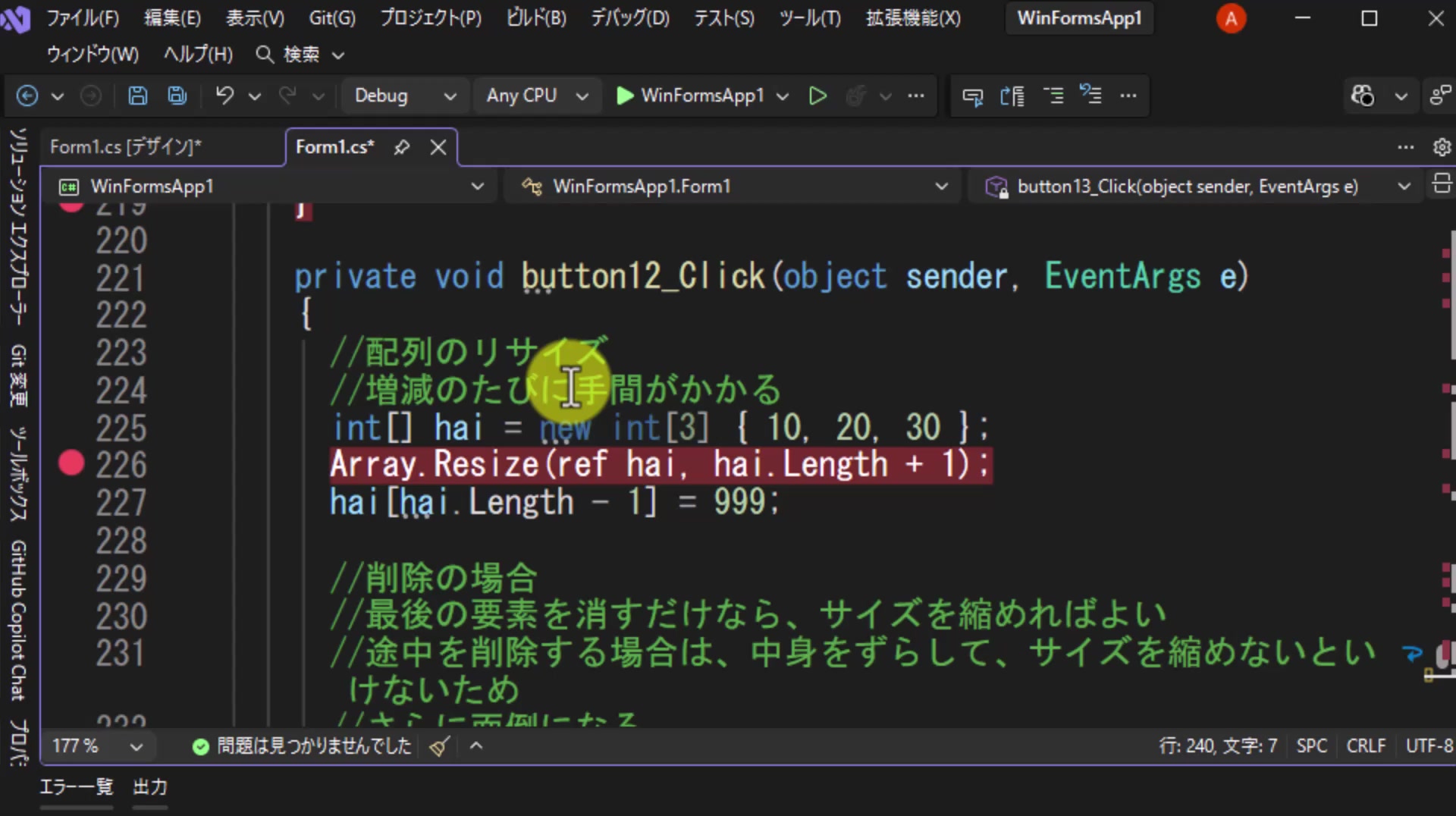
Task: Open editor settings gear icon
Action: (1442, 147)
